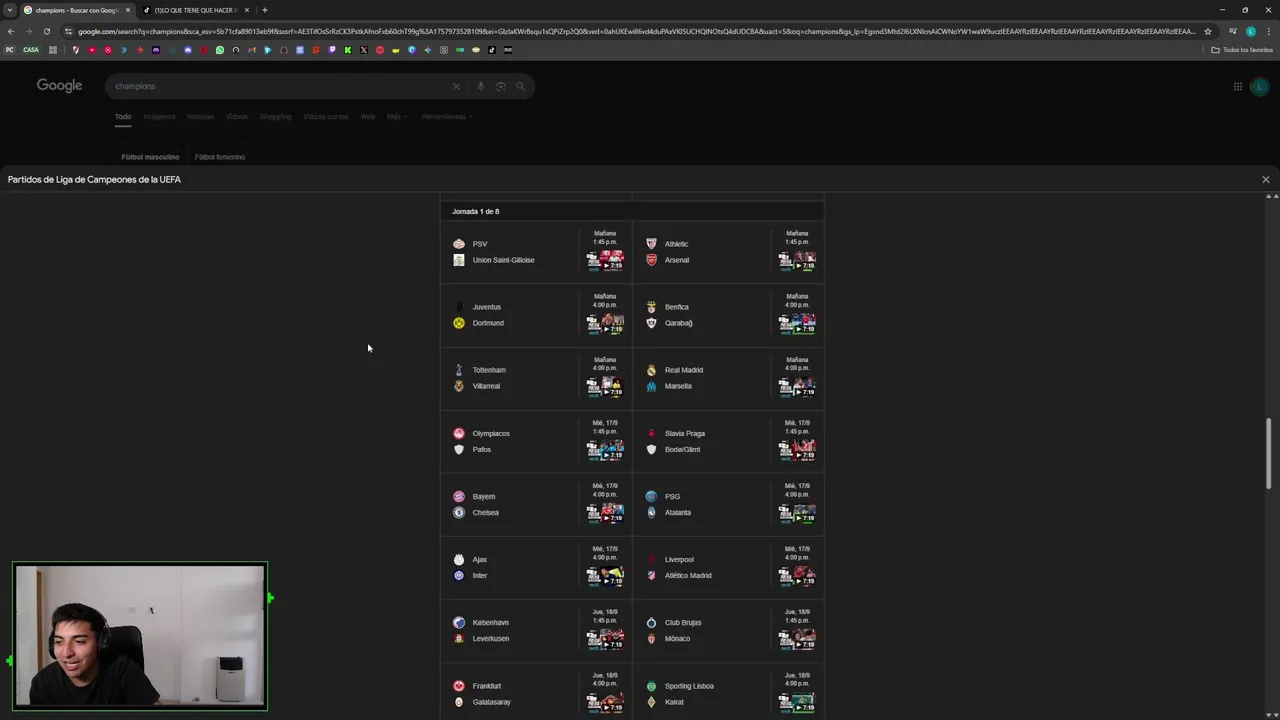Click the address bar URL

pyautogui.click(x=637, y=31)
